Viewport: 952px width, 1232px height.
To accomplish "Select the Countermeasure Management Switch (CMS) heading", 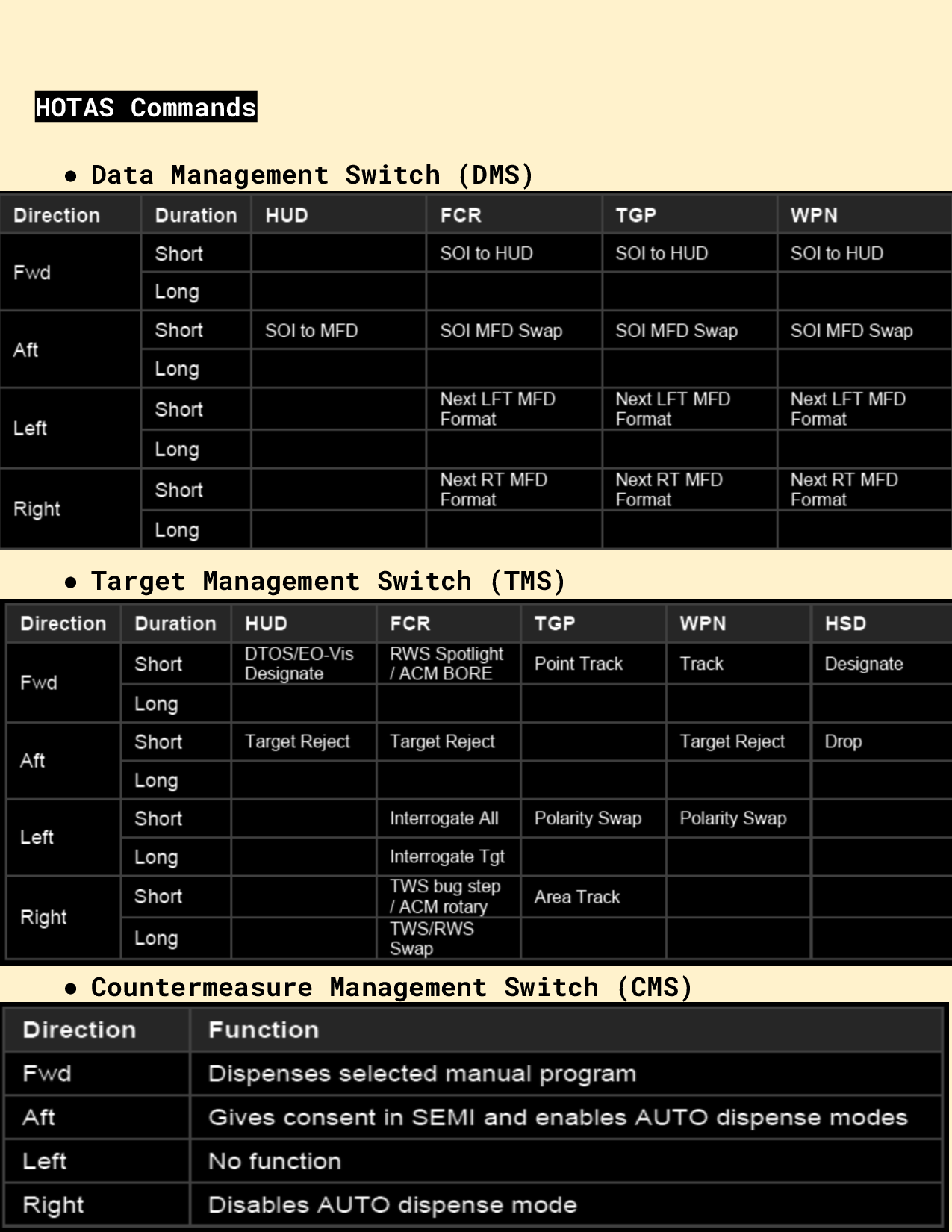I will 391,987.
